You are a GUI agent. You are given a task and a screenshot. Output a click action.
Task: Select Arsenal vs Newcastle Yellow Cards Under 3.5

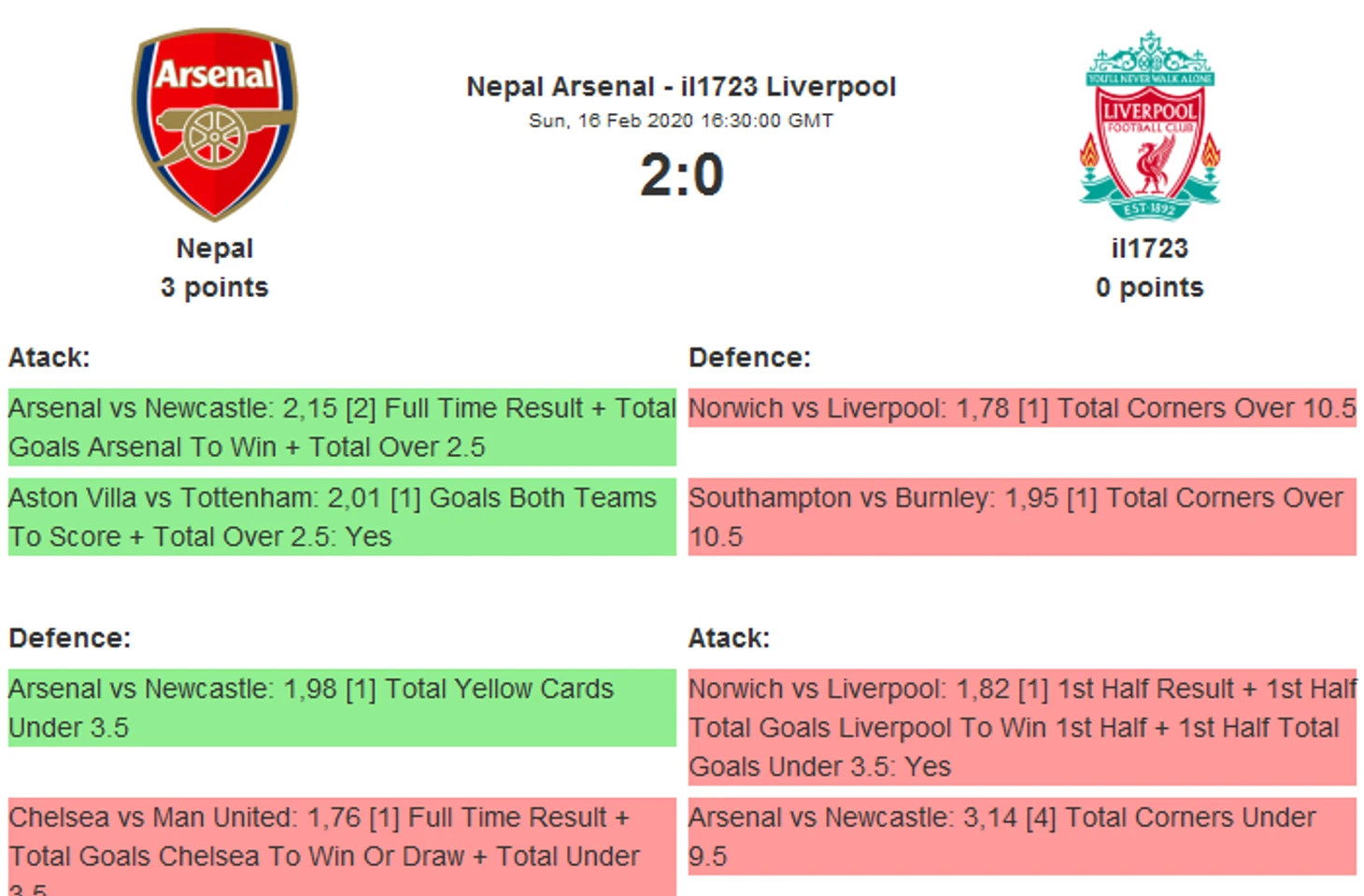pos(342,707)
